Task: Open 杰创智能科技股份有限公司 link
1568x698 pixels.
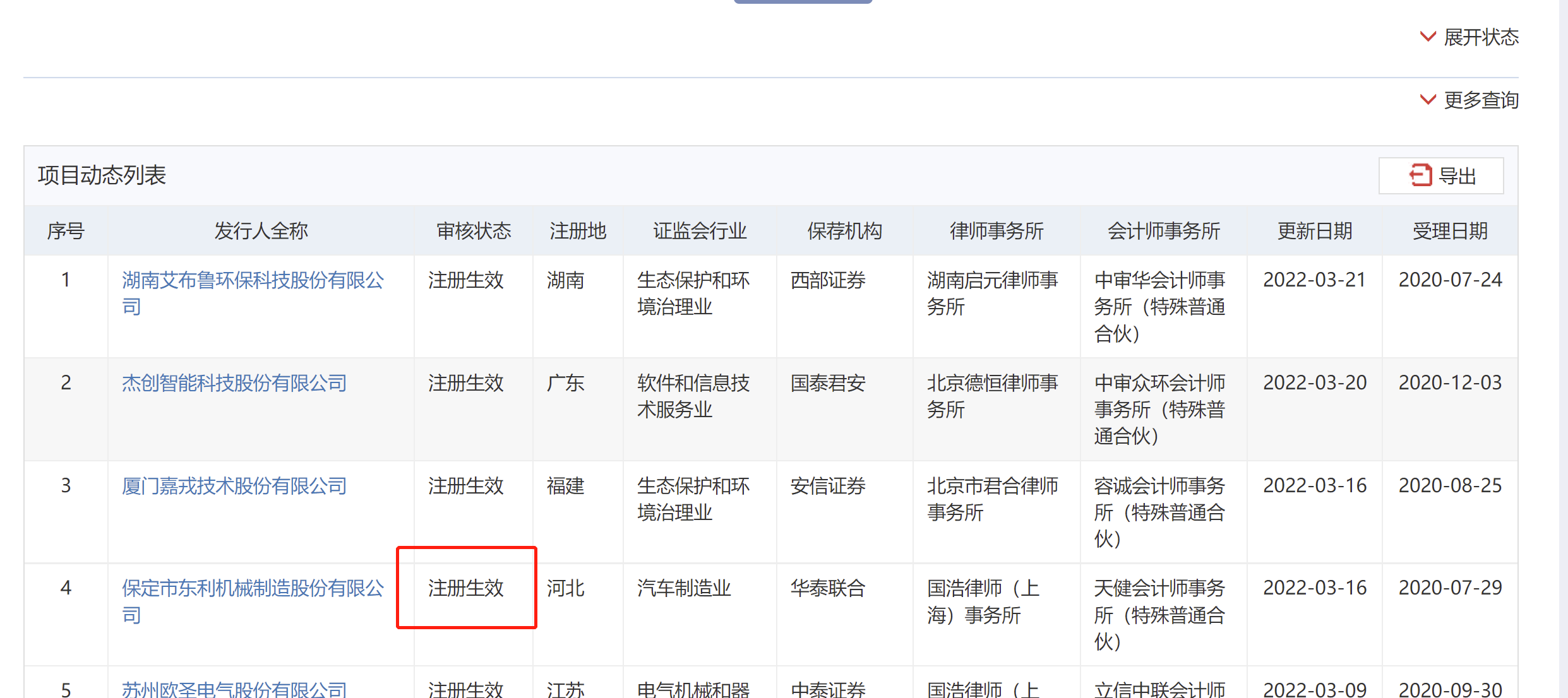Action: click(x=234, y=383)
